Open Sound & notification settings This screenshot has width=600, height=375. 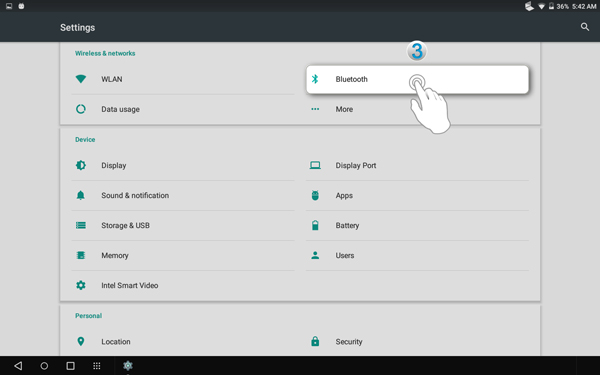(183, 195)
